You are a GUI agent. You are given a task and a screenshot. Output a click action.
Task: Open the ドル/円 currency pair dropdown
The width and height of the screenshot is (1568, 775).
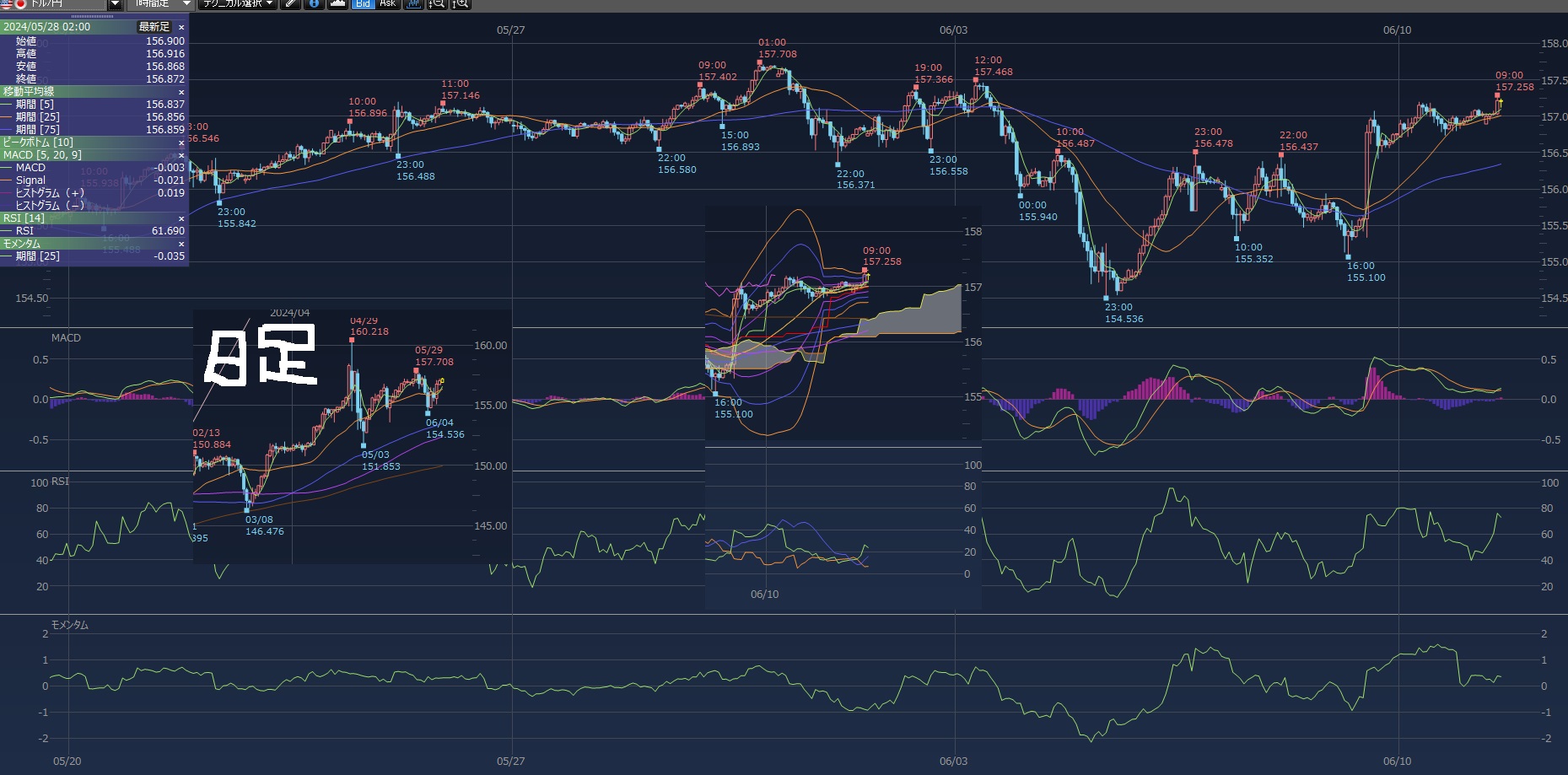pyautogui.click(x=116, y=4)
